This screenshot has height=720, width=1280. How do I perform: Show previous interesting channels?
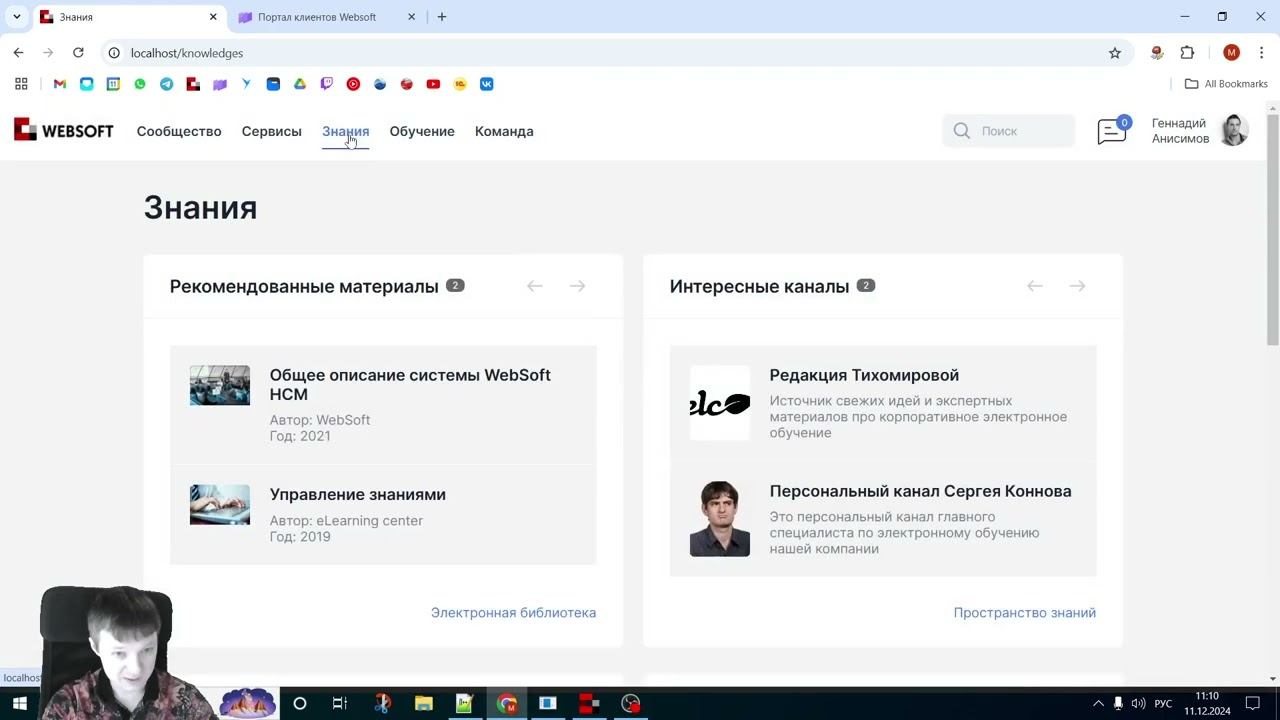(x=1035, y=286)
